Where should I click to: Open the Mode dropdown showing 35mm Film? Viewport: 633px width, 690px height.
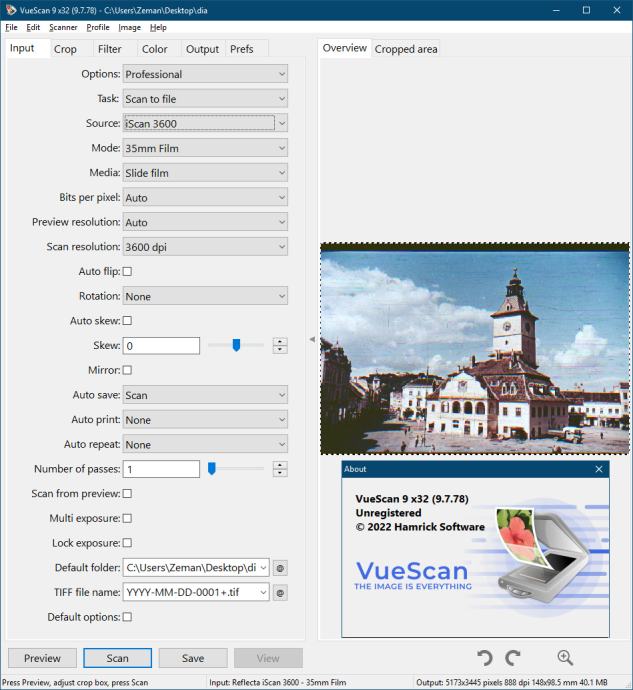pyautogui.click(x=205, y=148)
